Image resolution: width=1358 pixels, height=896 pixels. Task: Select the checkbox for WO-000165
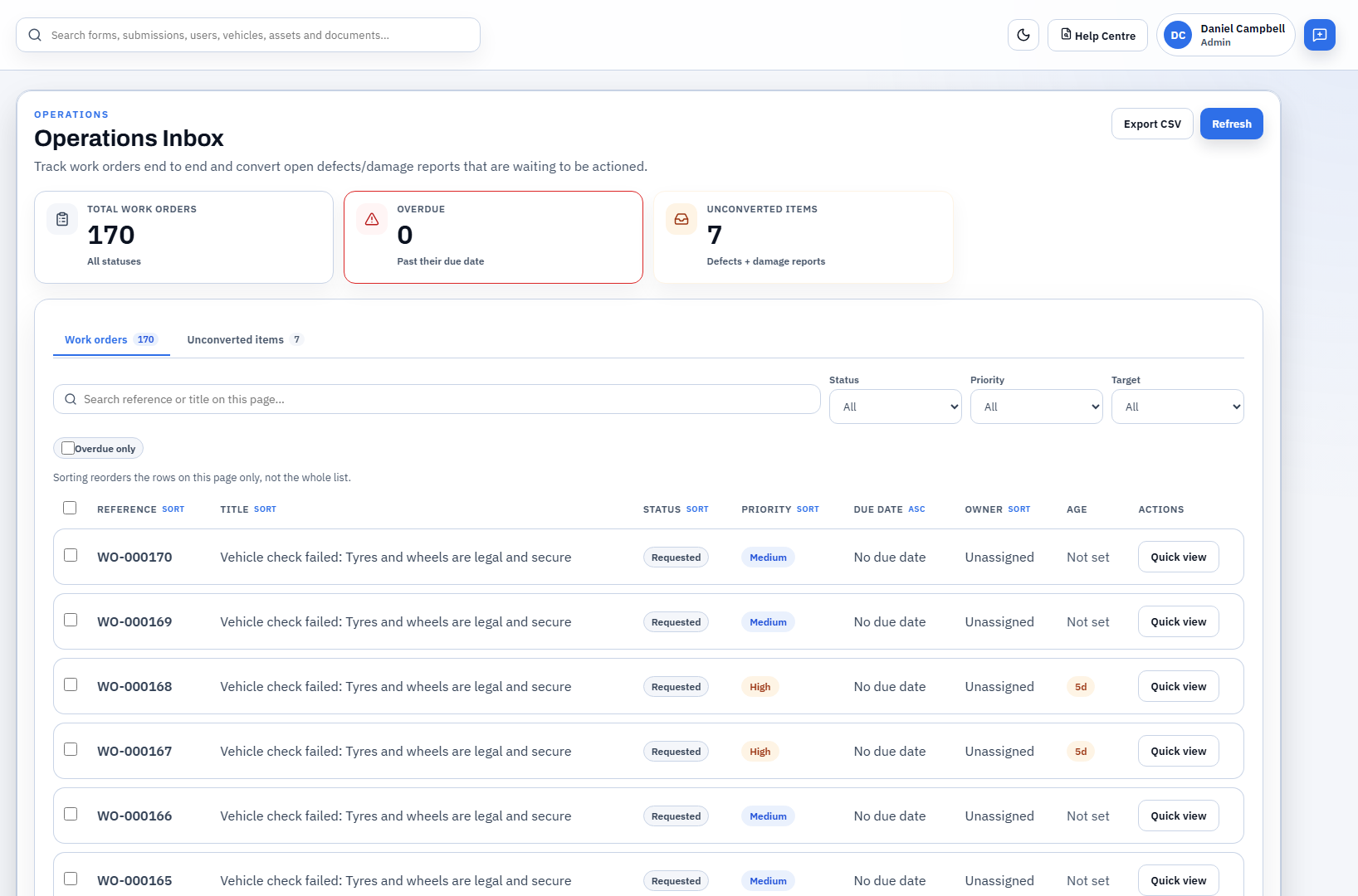coord(71,879)
